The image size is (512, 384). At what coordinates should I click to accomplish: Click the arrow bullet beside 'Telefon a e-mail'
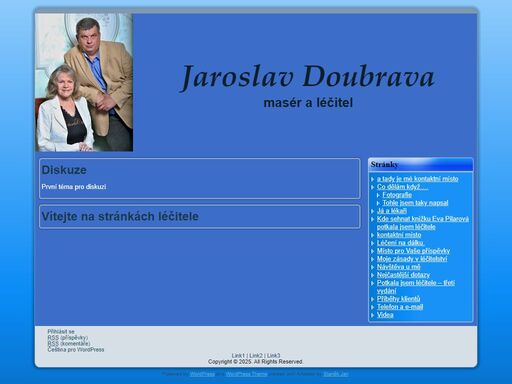pyautogui.click(x=373, y=307)
